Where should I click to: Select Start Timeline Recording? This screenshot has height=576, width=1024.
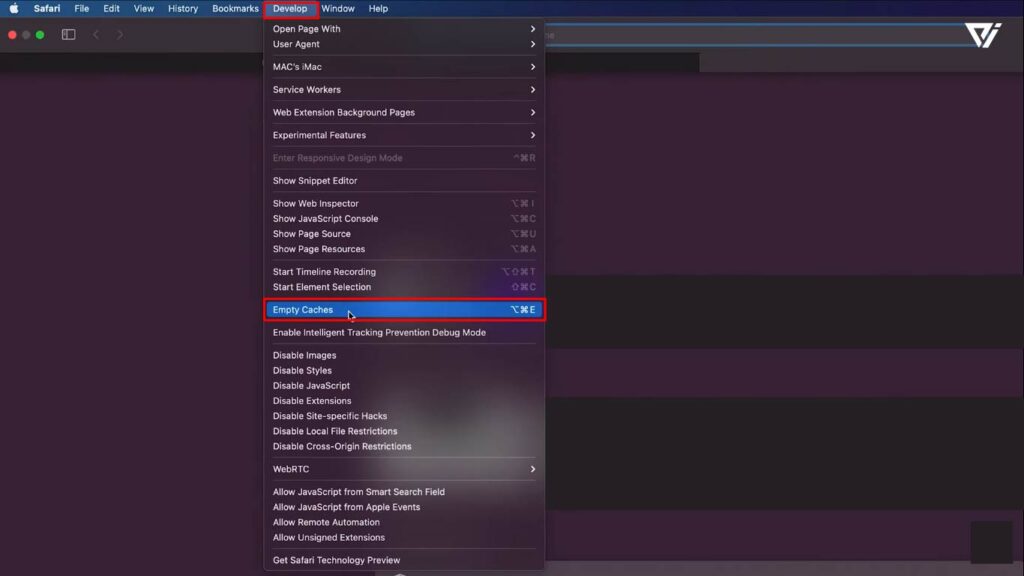(x=404, y=272)
